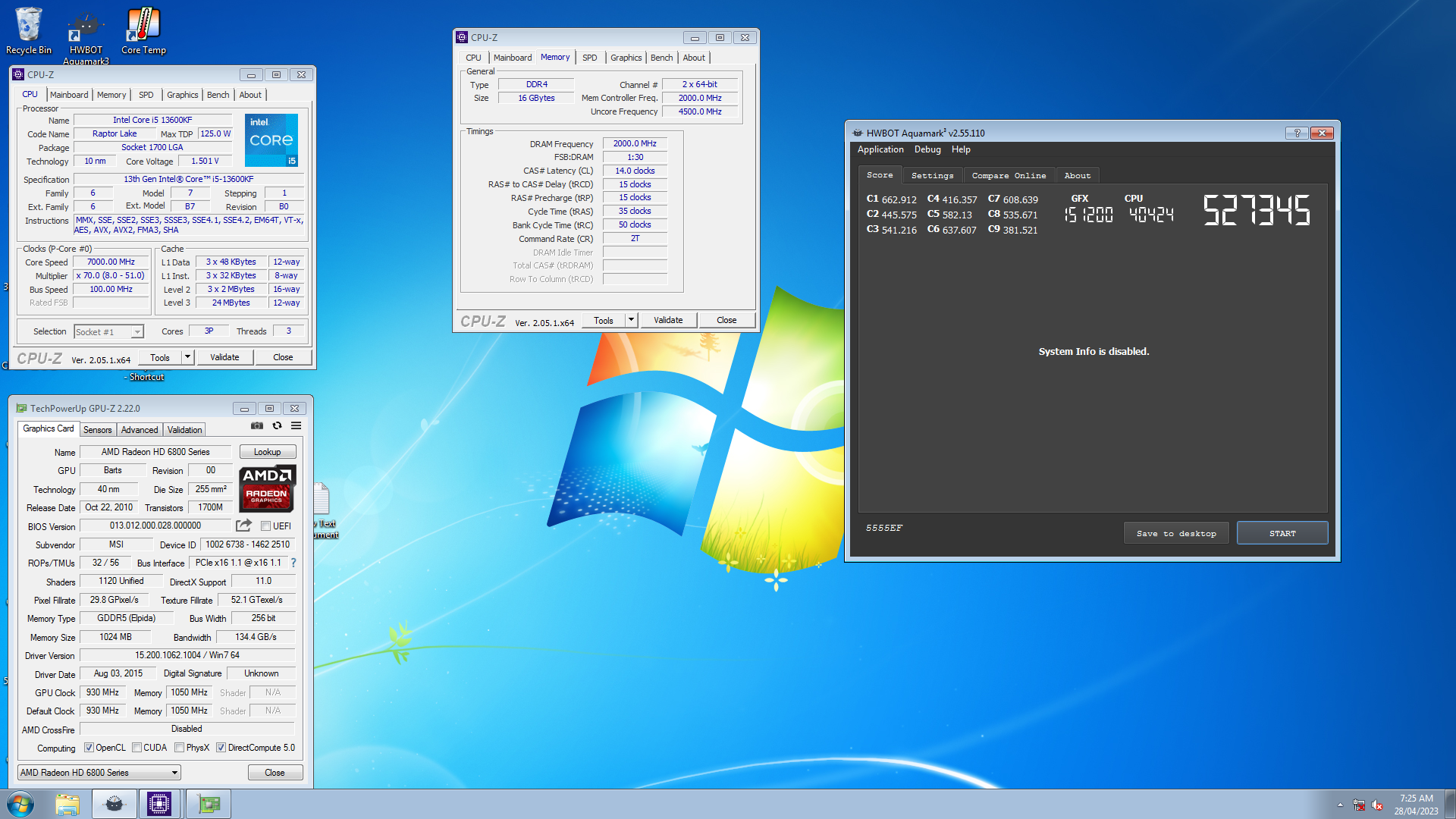Toggle the UEFI checkbox

coord(265,526)
